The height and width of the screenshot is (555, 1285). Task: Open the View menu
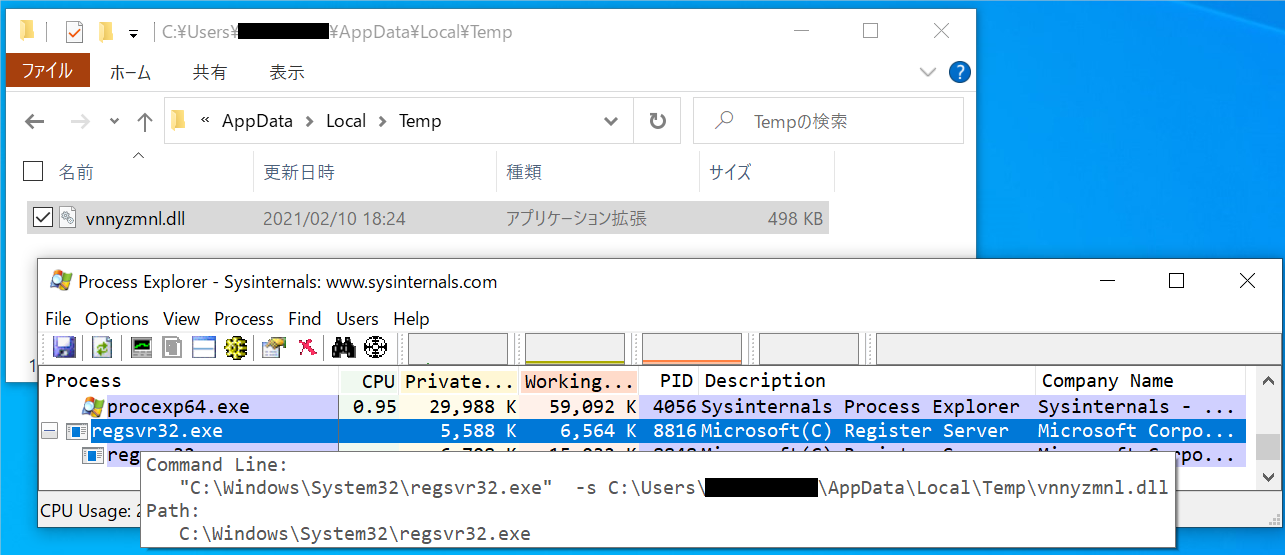coord(182,319)
